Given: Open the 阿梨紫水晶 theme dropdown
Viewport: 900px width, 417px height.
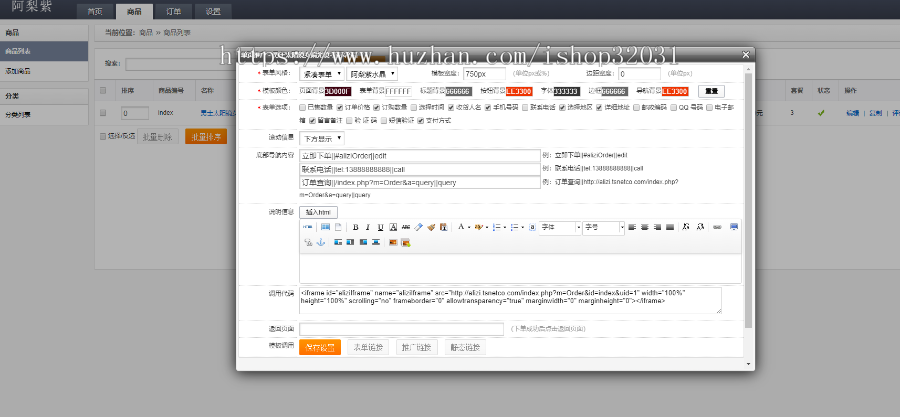Looking at the screenshot, I should pyautogui.click(x=372, y=74).
